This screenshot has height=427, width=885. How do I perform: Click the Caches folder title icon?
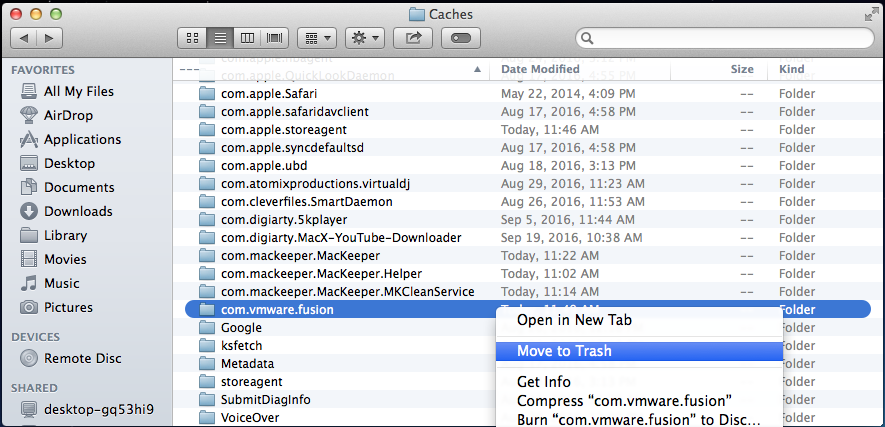[x=417, y=14]
